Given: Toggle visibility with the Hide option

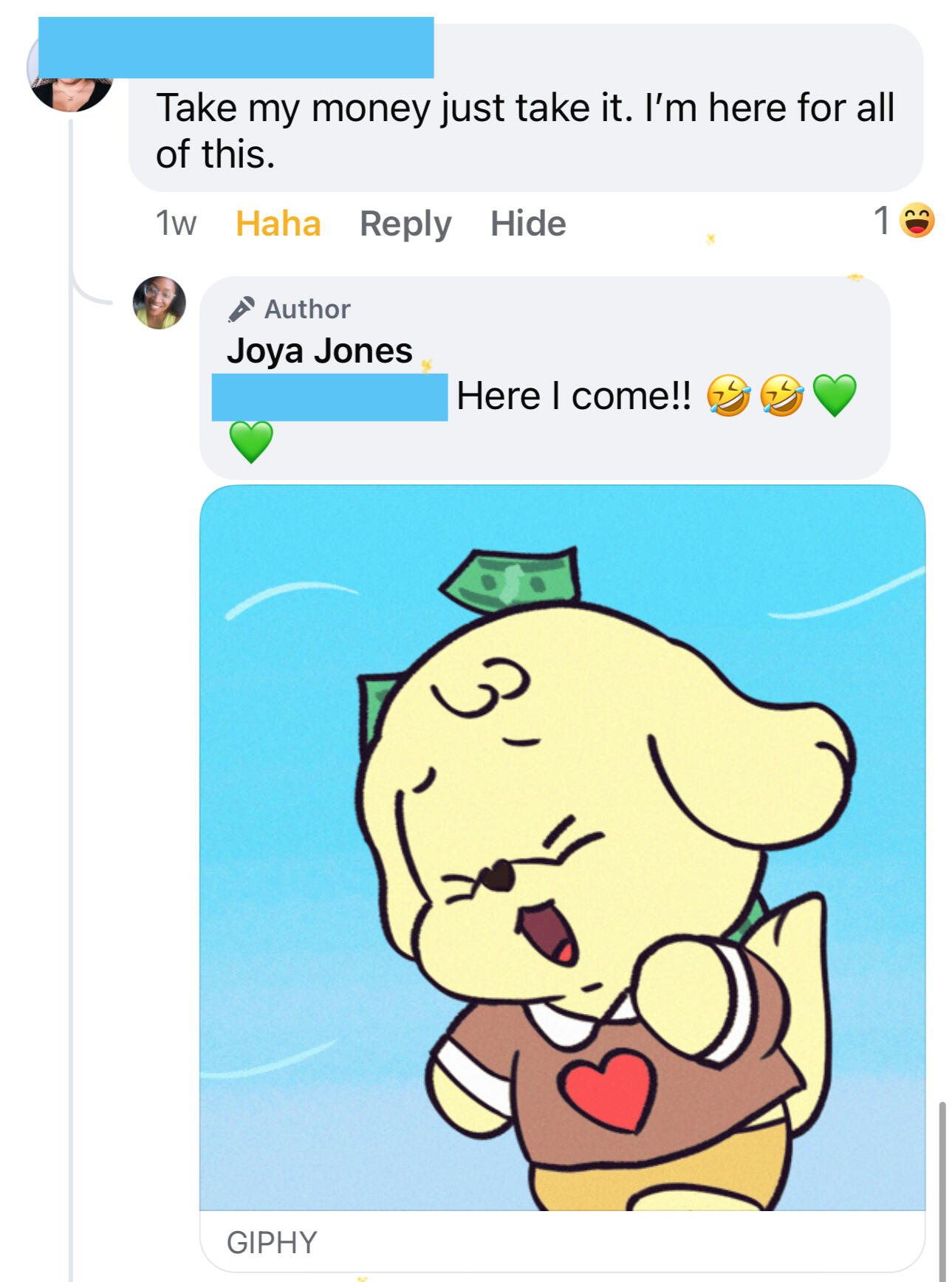Looking at the screenshot, I should [x=529, y=223].
